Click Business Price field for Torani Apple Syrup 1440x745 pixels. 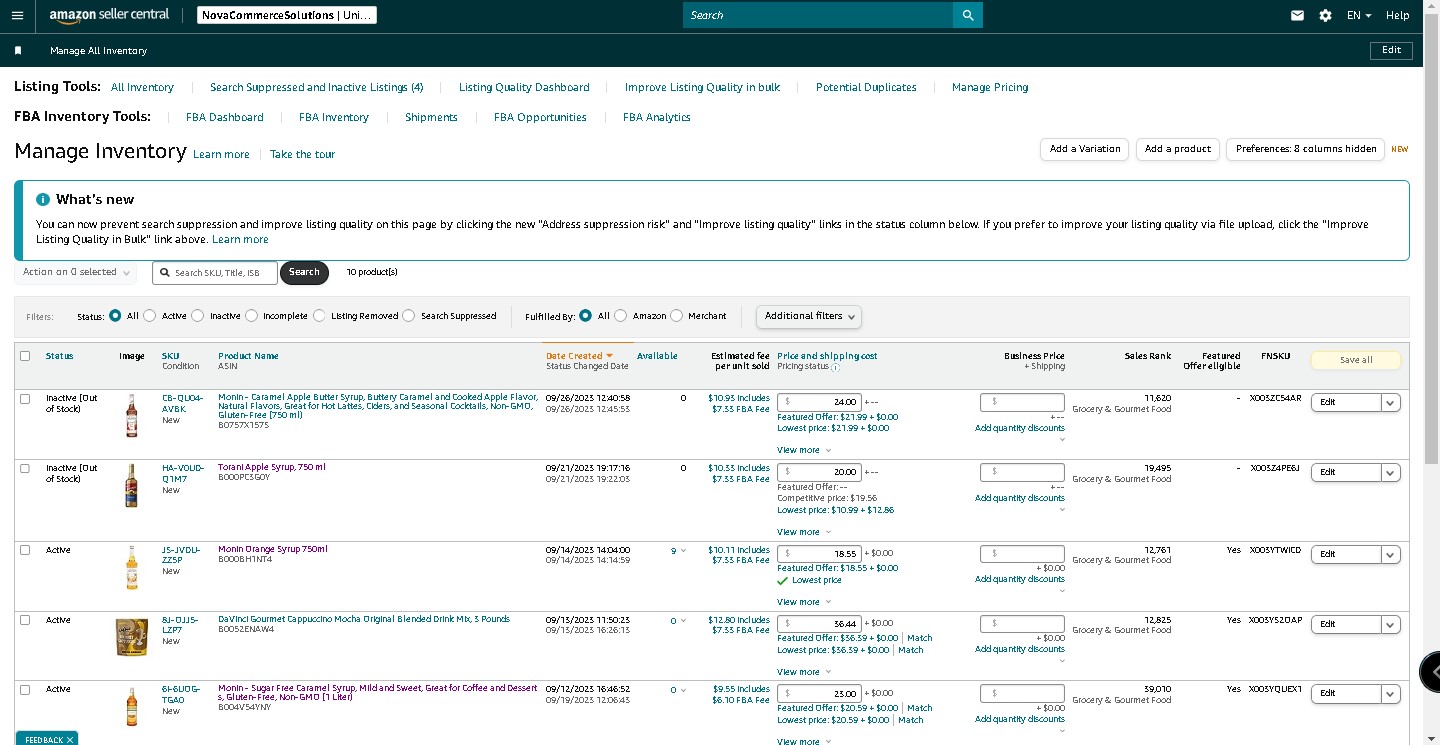pyautogui.click(x=1022, y=472)
